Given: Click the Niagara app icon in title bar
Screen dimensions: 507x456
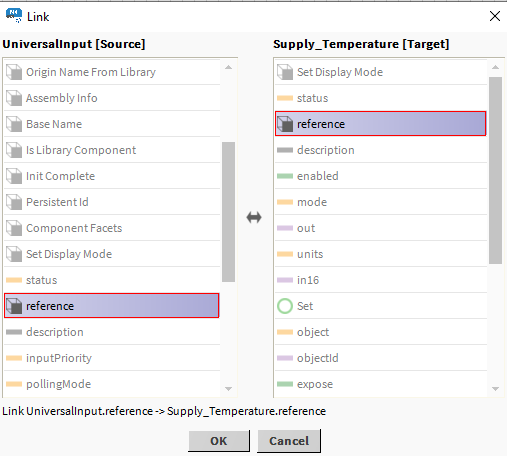Looking at the screenshot, I should coord(14,16).
